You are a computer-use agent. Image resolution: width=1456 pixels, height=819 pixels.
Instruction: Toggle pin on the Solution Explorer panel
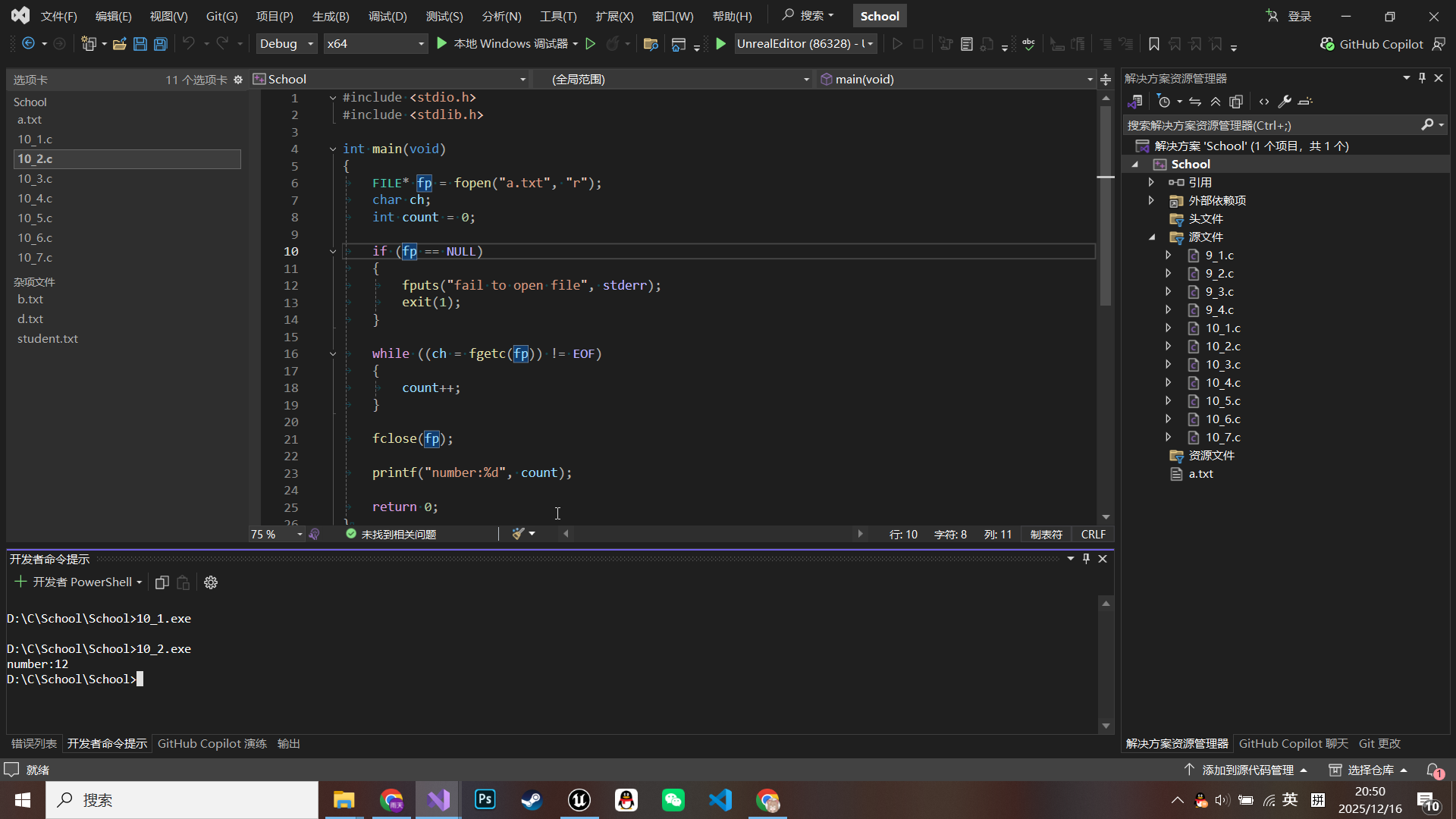click(1422, 78)
